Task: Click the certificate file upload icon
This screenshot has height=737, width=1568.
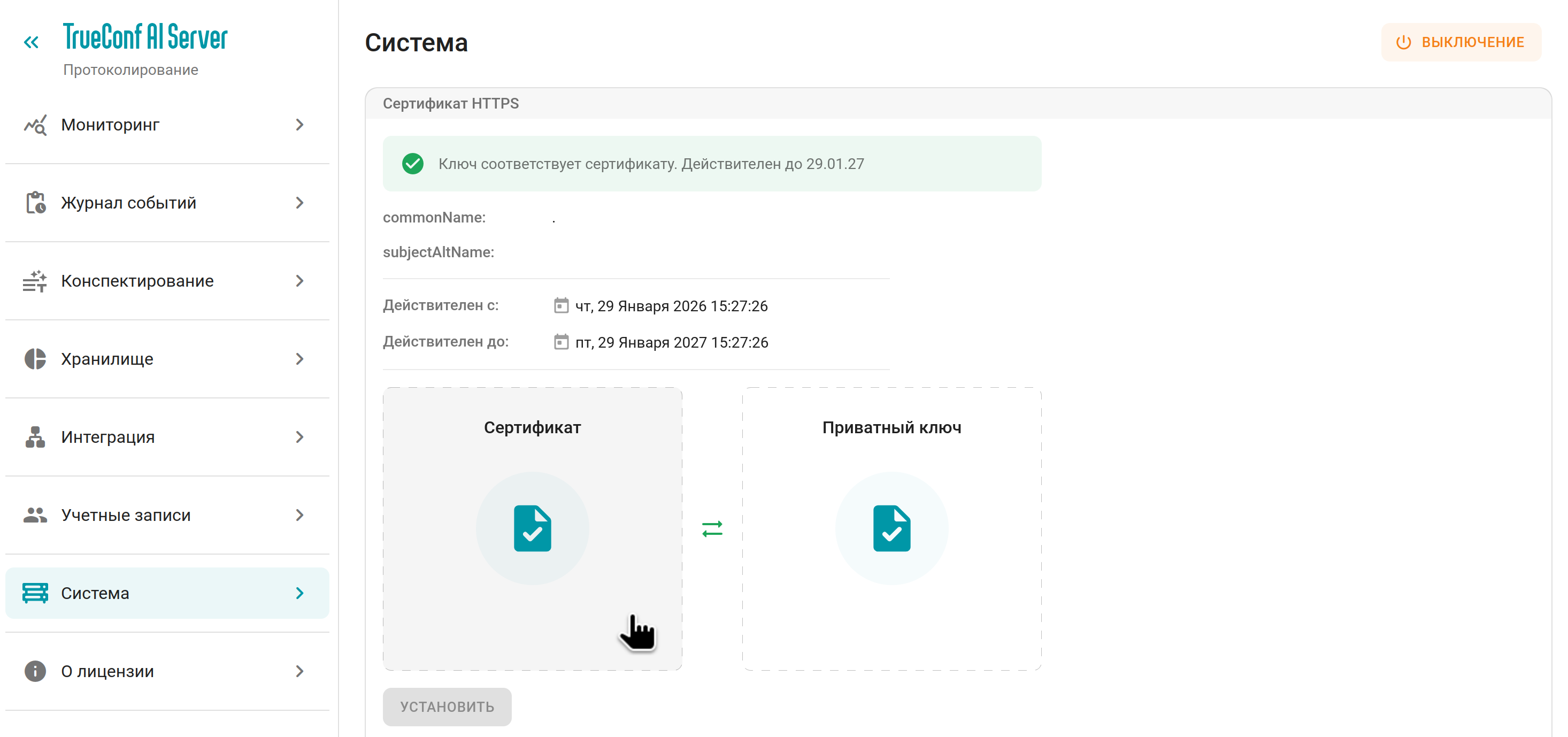Action: [x=532, y=528]
